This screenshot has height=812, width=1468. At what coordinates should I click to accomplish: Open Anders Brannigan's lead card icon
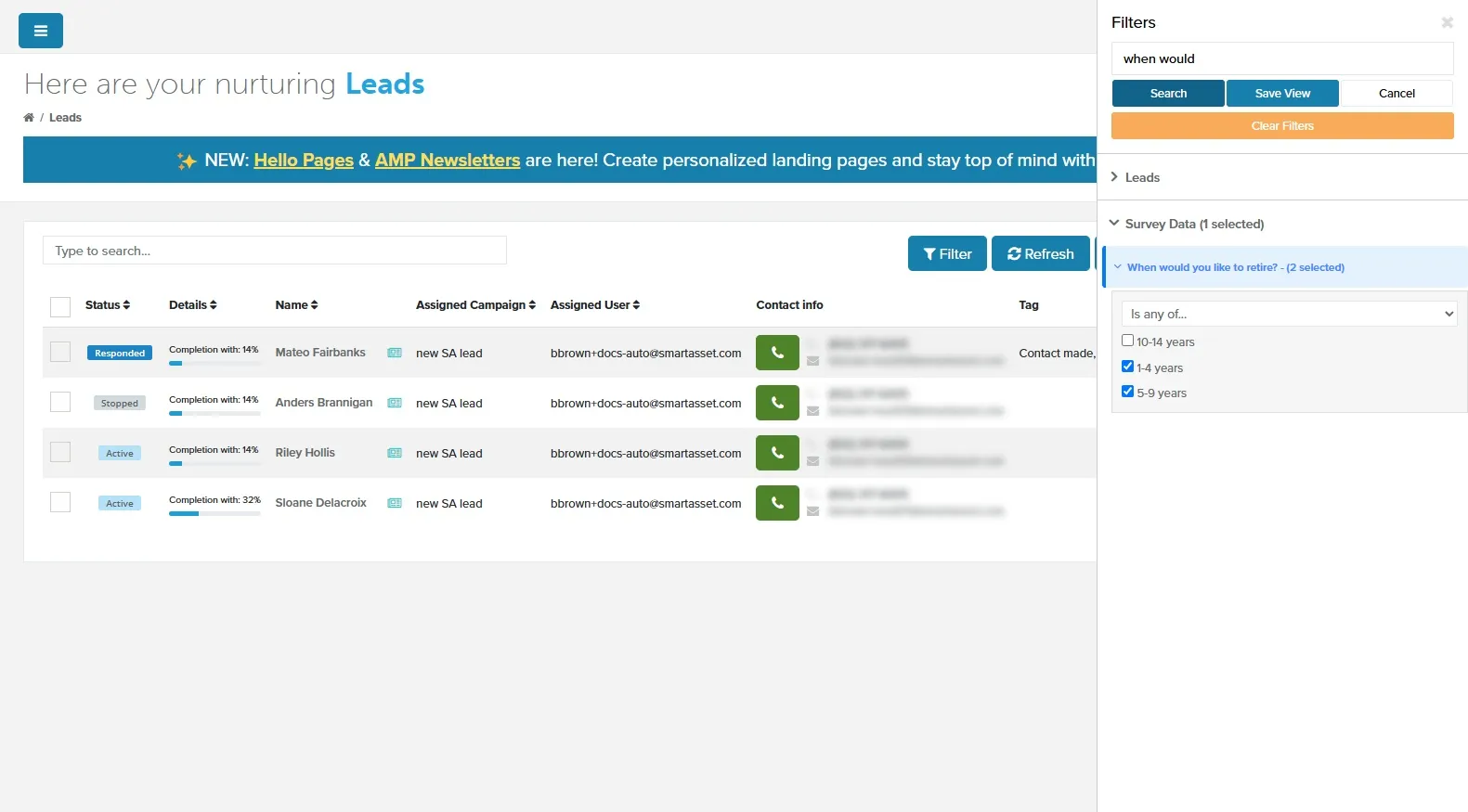point(395,403)
